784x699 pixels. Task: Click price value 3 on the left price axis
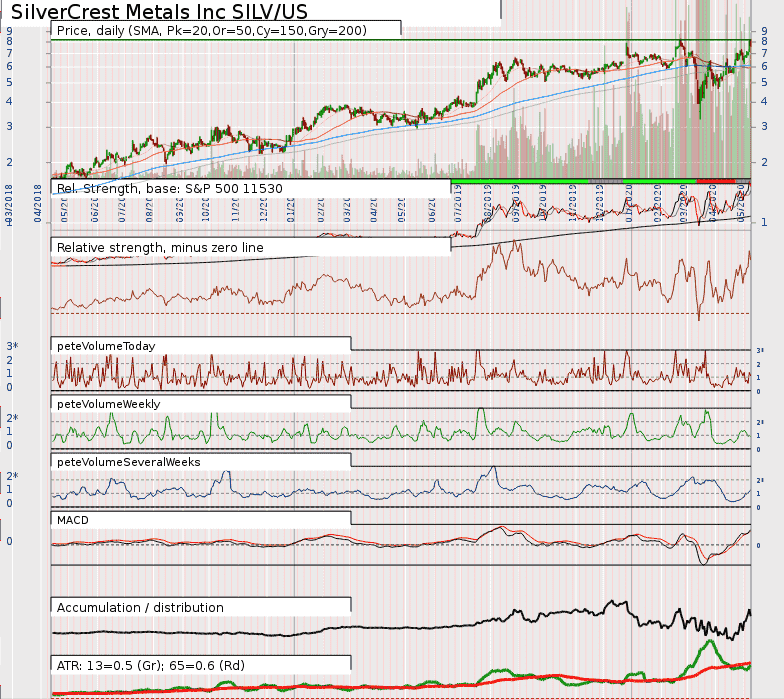10,126
